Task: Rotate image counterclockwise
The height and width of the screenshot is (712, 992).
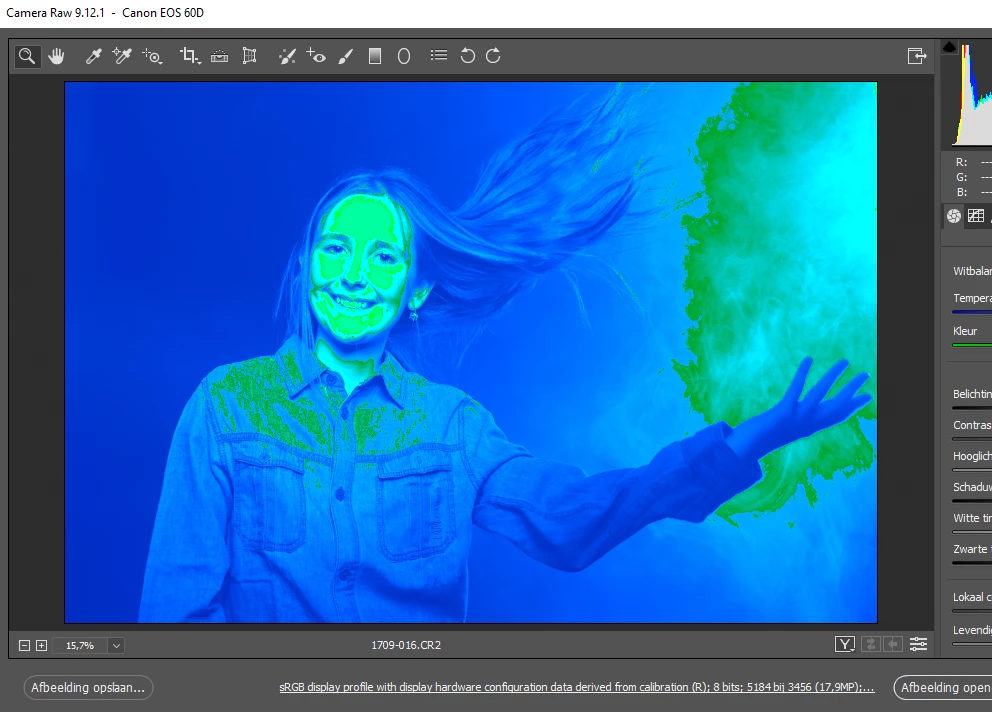Action: point(467,56)
